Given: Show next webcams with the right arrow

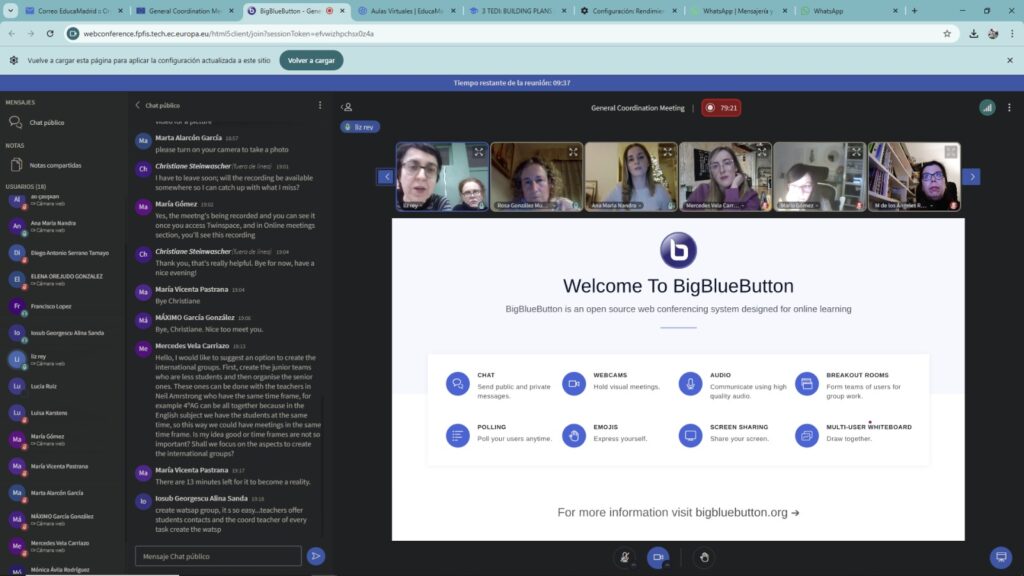Looking at the screenshot, I should pyautogui.click(x=971, y=177).
